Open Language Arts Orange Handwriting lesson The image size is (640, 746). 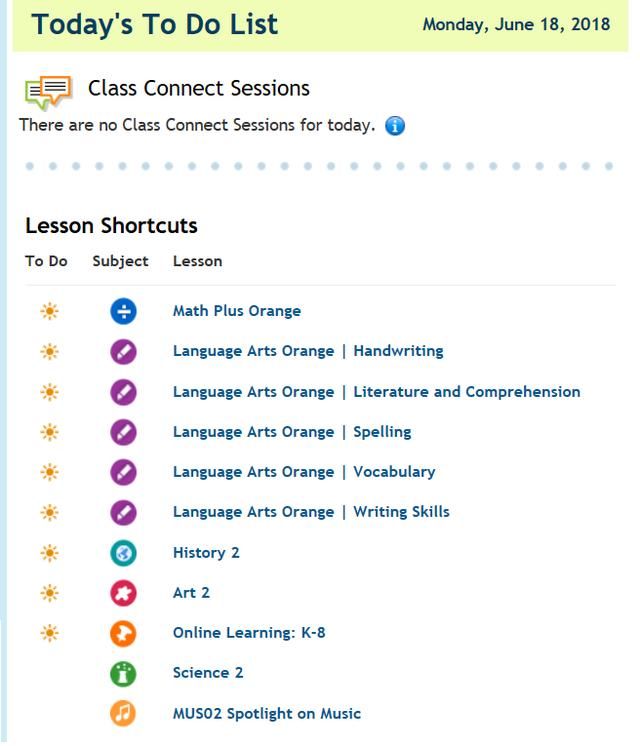[x=308, y=351]
